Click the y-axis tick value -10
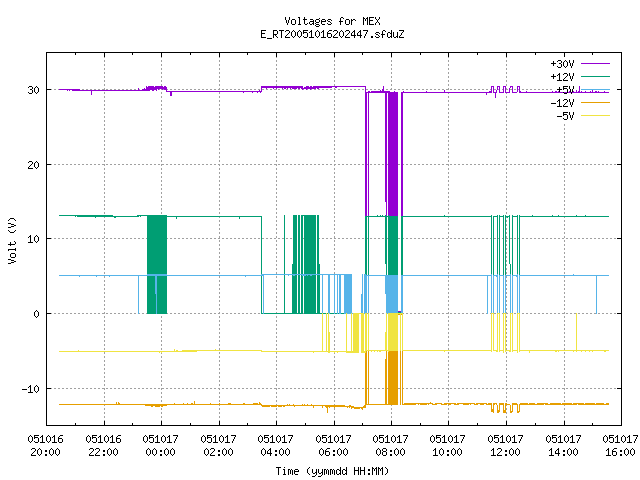Screen dimensions: 640x480 (31, 389)
